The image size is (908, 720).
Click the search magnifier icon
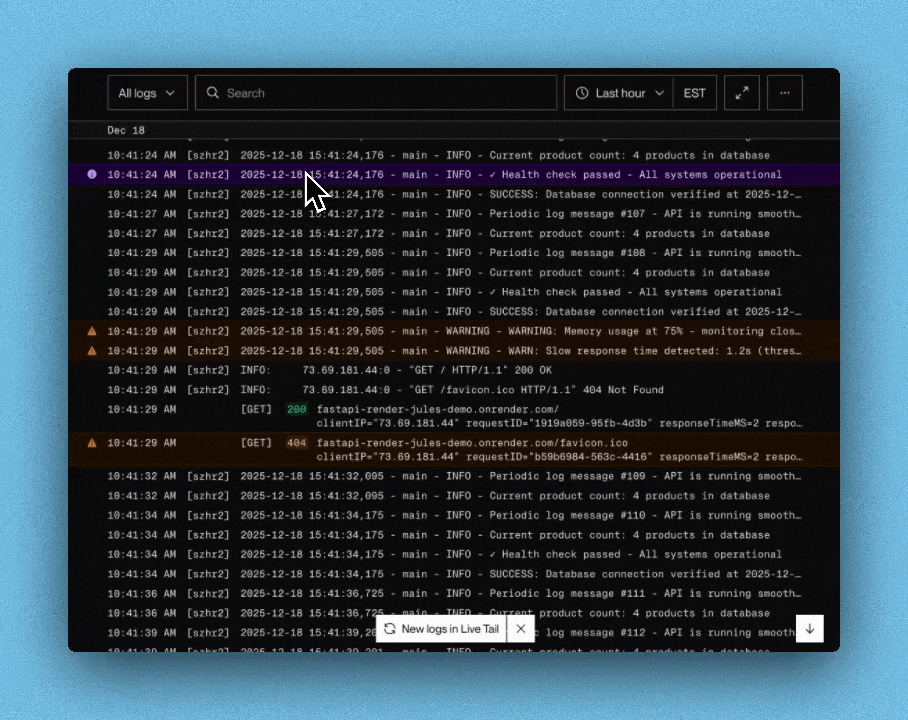(212, 92)
